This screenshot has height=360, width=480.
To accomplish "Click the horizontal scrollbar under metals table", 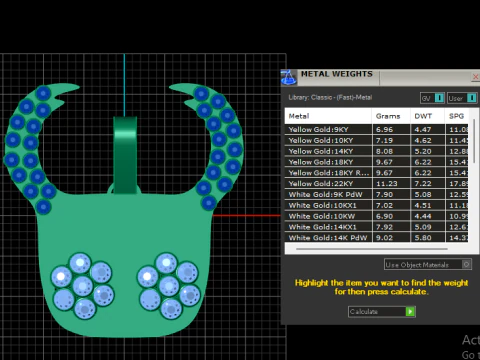I will (372, 249).
